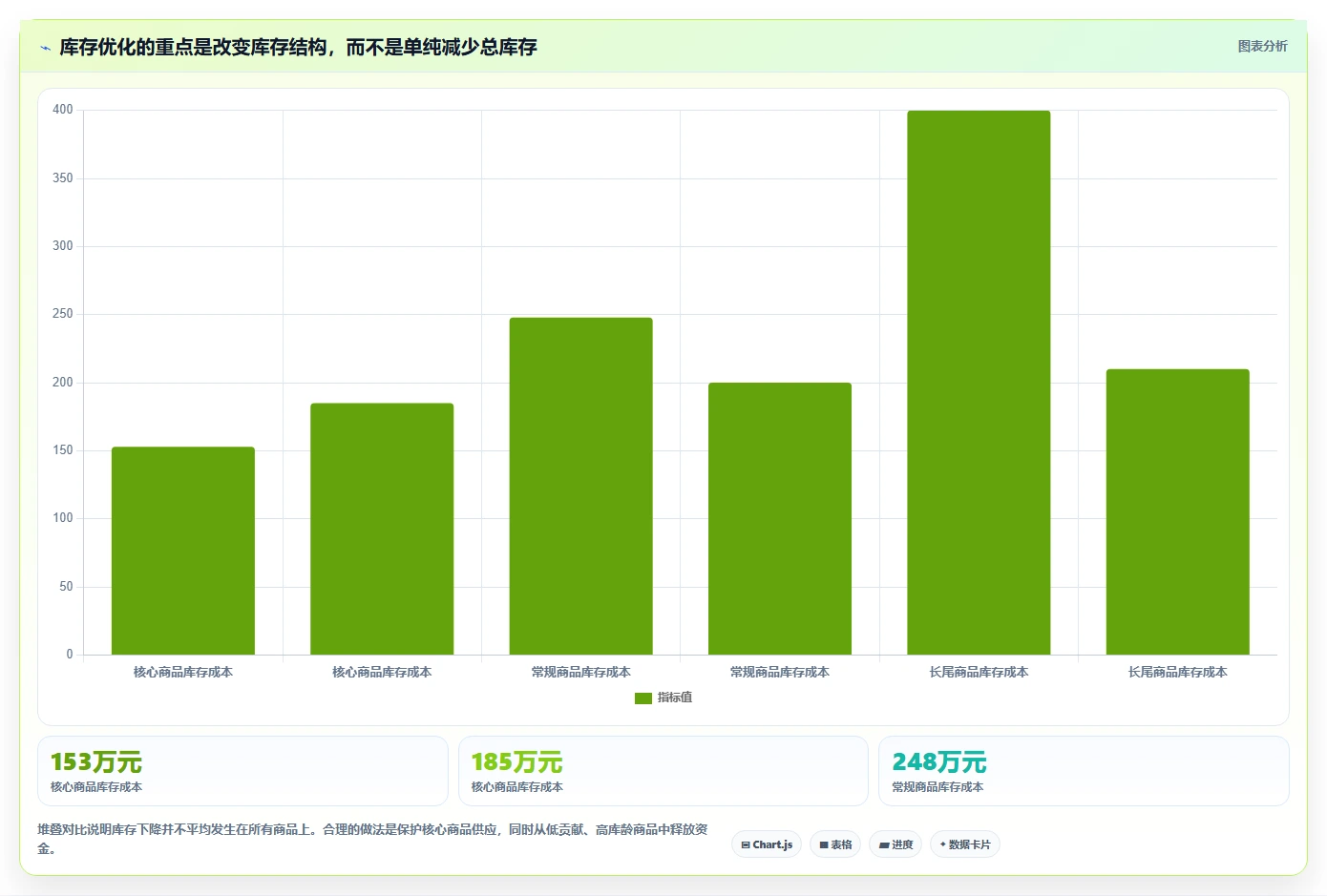The height and width of the screenshot is (896, 1327).
Task: Click the 核心商品库存成本 caption under 153万元
Action: (x=96, y=787)
